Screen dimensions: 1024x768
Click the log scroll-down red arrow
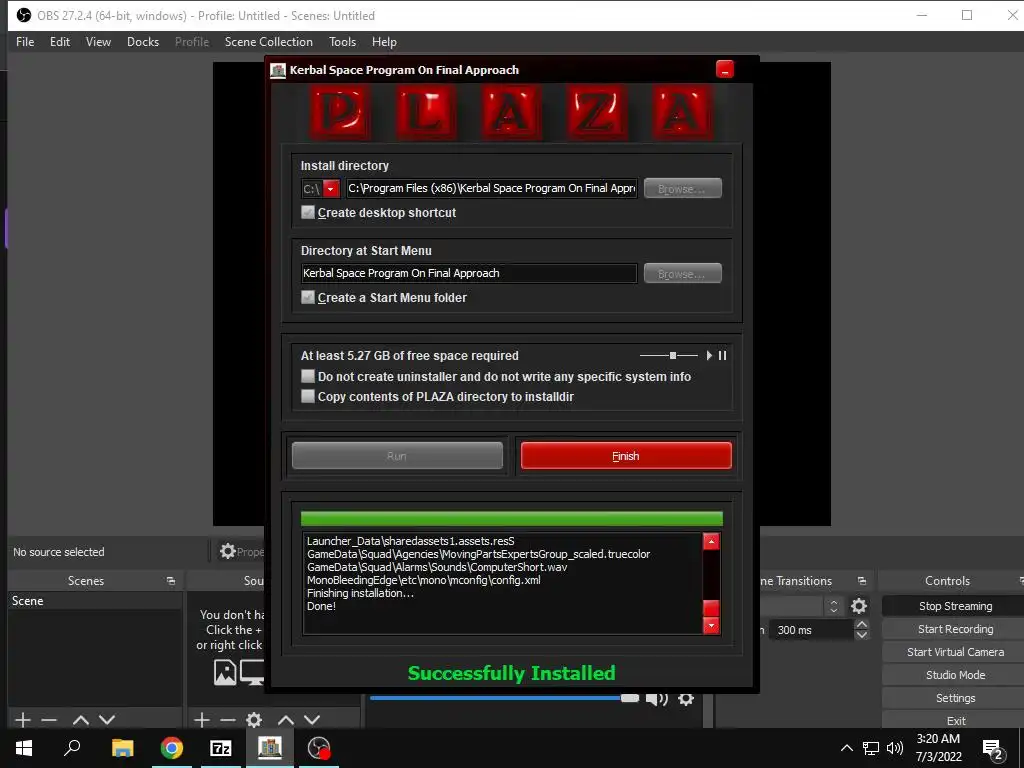tap(711, 626)
